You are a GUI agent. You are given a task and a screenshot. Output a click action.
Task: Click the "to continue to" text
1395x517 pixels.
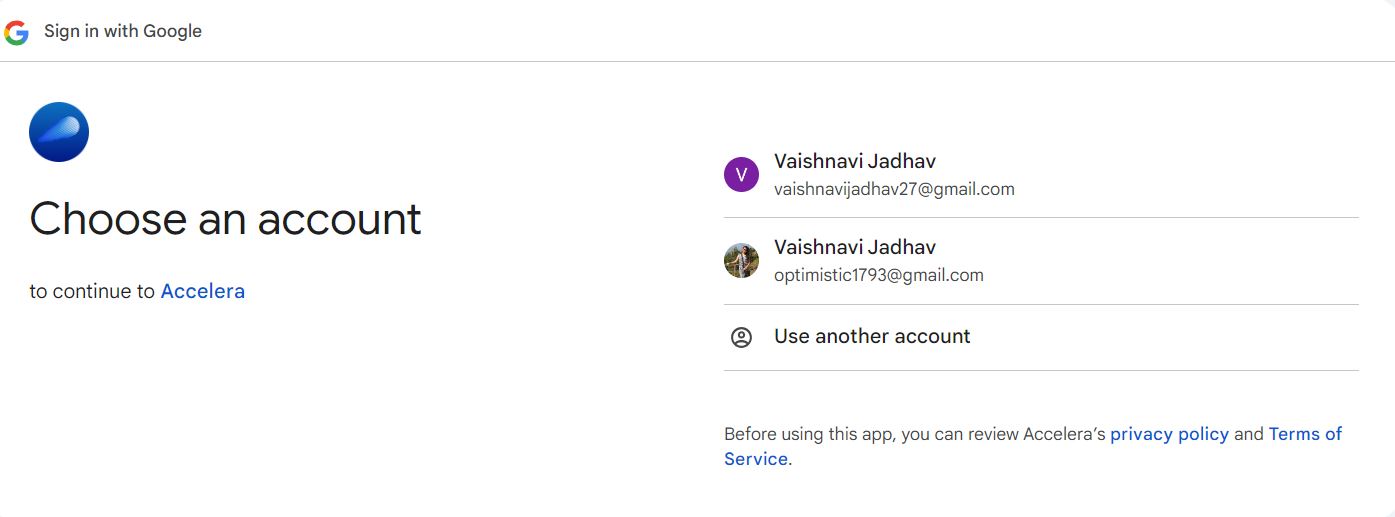[x=93, y=291]
